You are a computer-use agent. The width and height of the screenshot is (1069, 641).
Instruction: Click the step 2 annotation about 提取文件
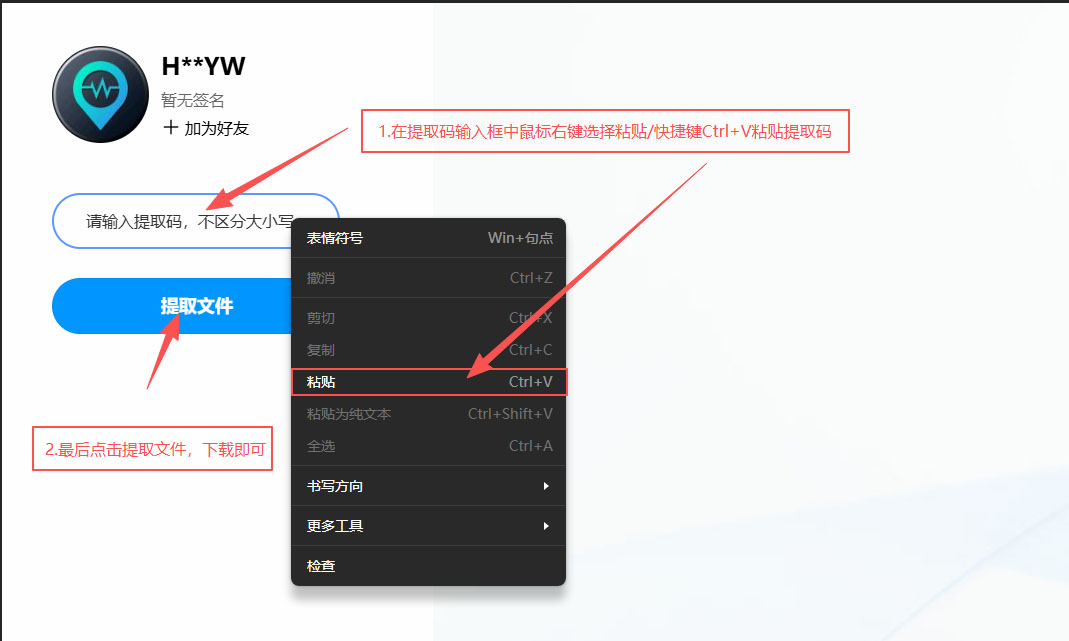coord(152,448)
